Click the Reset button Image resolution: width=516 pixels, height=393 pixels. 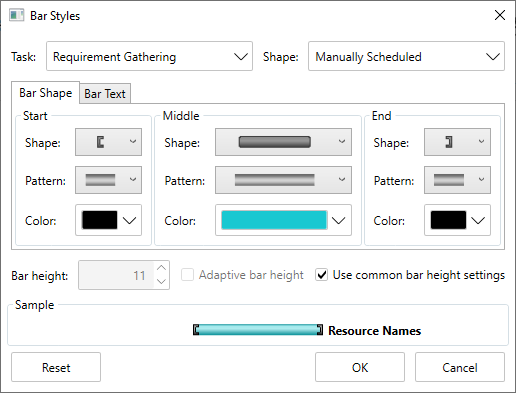pyautogui.click(x=56, y=367)
